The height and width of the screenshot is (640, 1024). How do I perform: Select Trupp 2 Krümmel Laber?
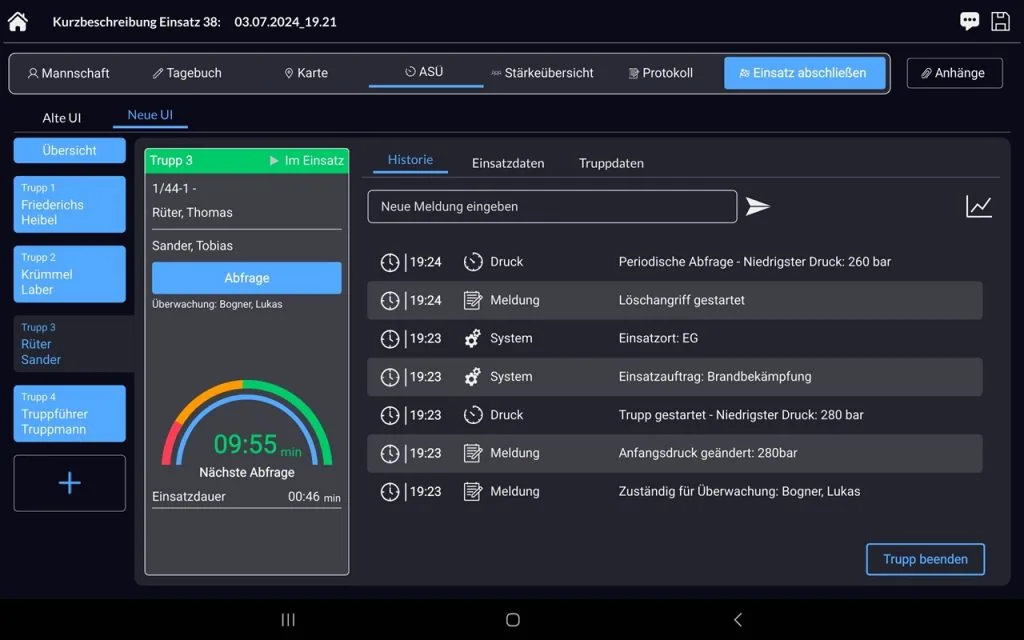coord(69,274)
